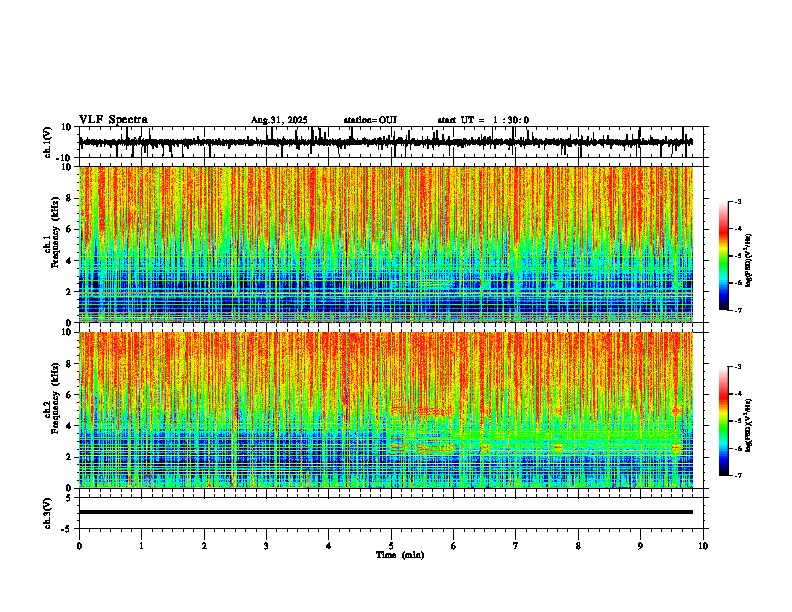The width and height of the screenshot is (792, 612).
Task: Click the ch.2 colorbar "log(PSD)" unit label
Action: [749, 425]
